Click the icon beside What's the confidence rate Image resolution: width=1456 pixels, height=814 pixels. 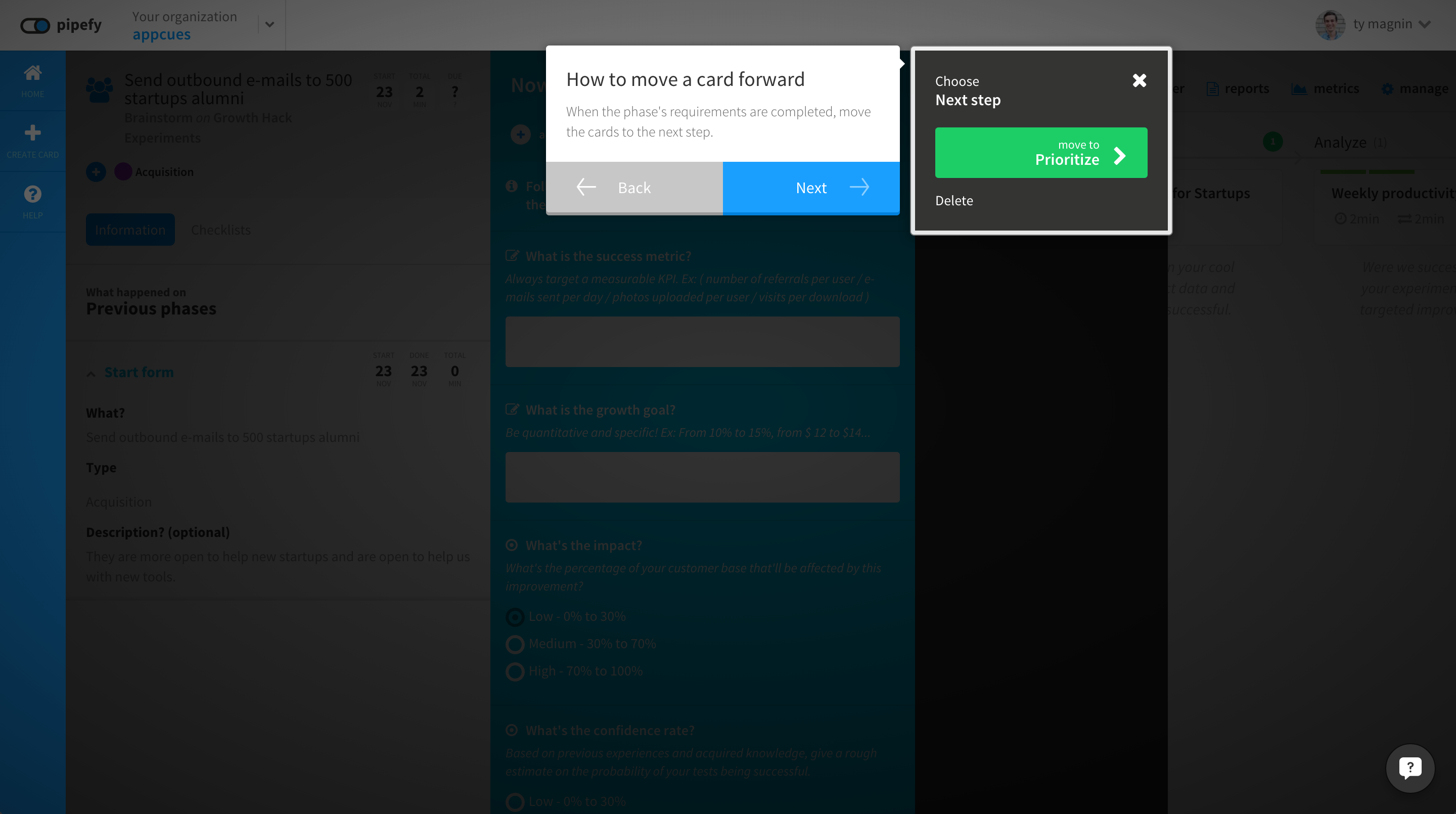pyautogui.click(x=512, y=730)
